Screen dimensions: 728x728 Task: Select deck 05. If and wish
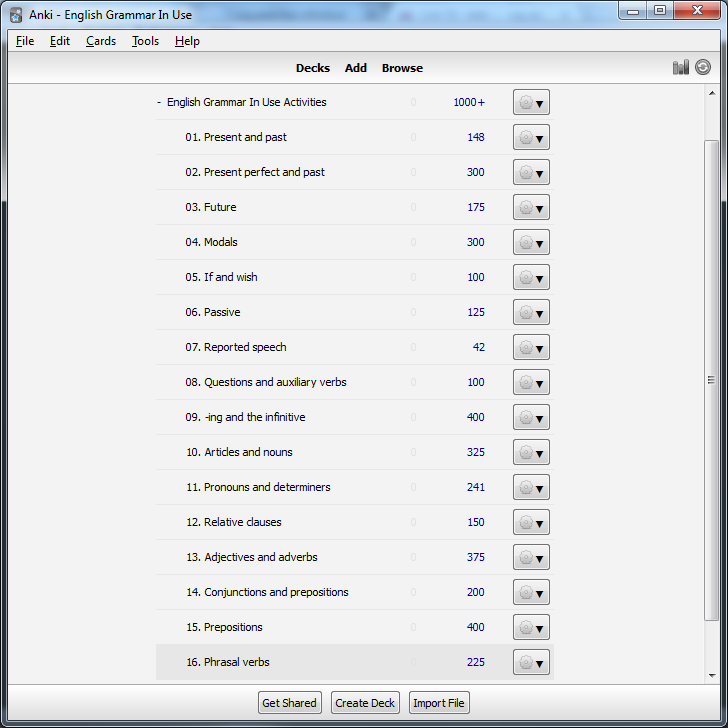tap(221, 277)
